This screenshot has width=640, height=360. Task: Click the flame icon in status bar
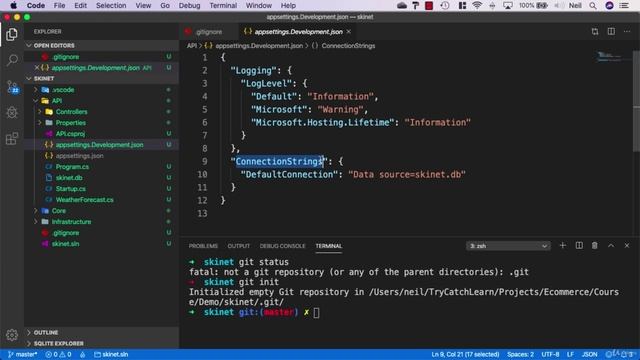pyautogui.click(x=82, y=354)
